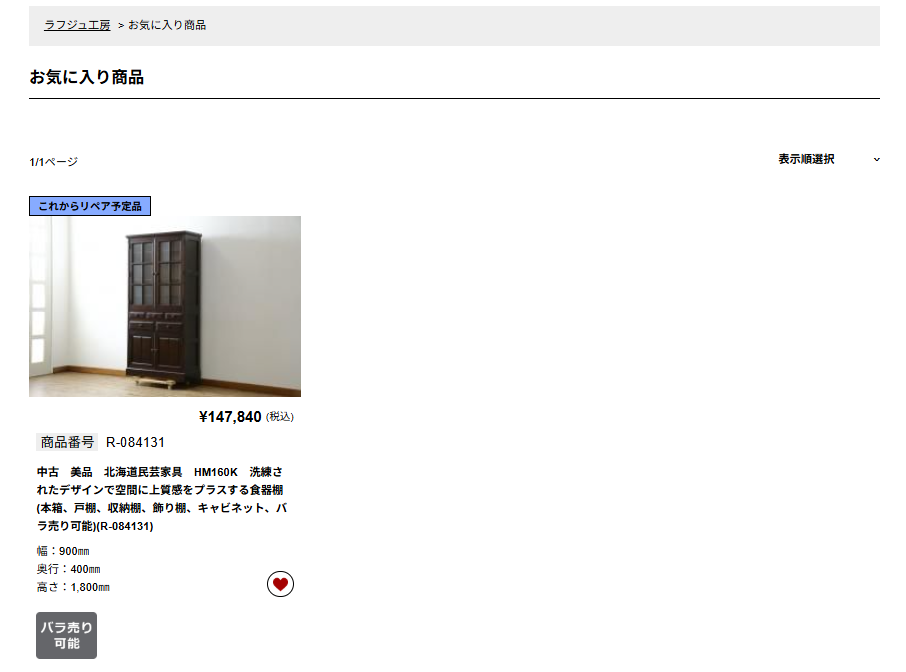The height and width of the screenshot is (672, 906).
Task: Click the (税込) tax-included label
Action: pyautogui.click(x=280, y=417)
